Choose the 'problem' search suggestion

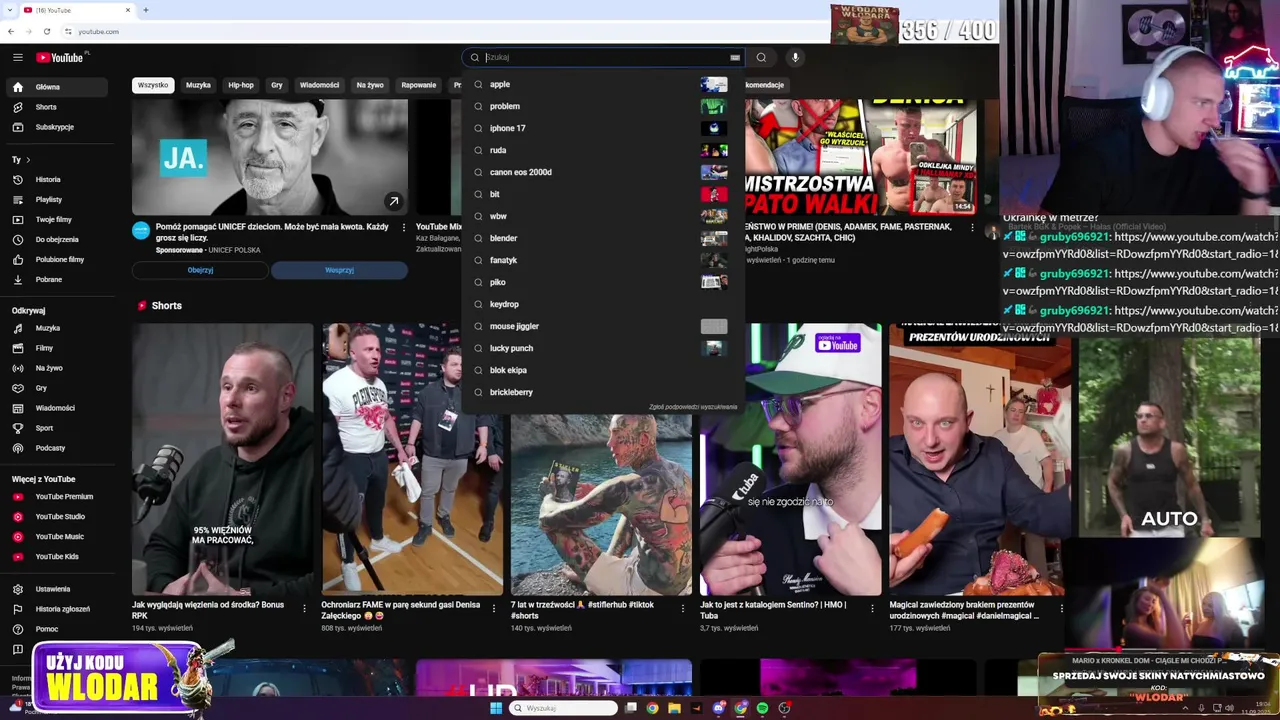coord(603,106)
